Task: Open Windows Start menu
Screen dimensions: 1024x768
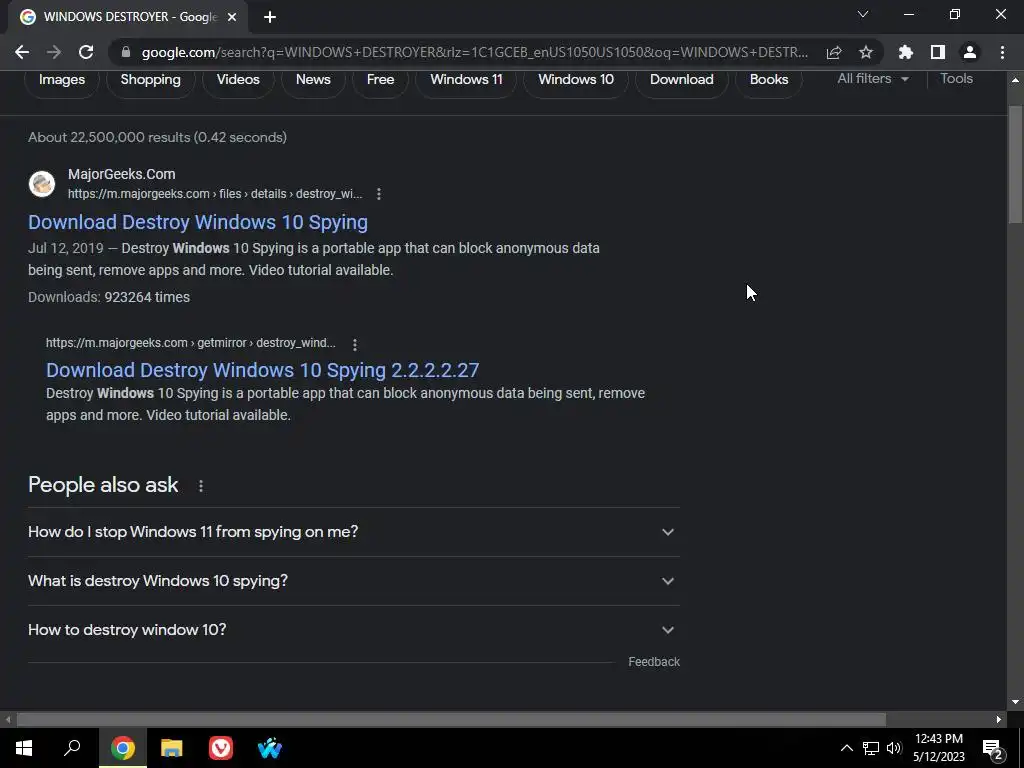Action: point(24,748)
